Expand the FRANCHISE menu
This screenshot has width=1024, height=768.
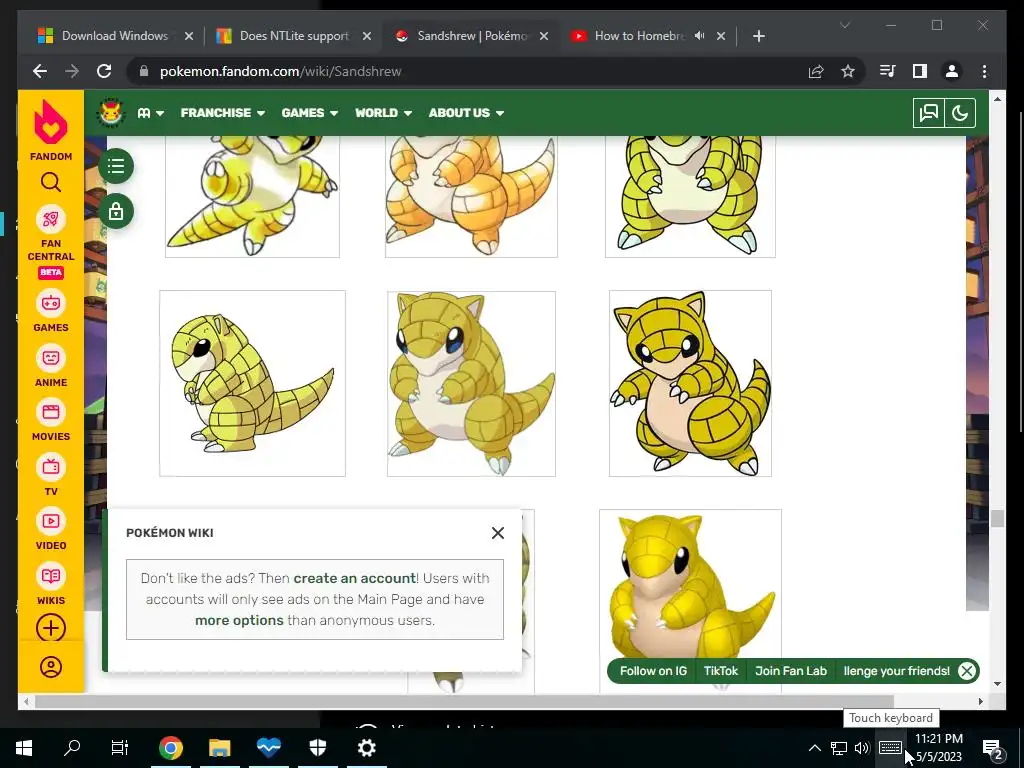(x=223, y=113)
